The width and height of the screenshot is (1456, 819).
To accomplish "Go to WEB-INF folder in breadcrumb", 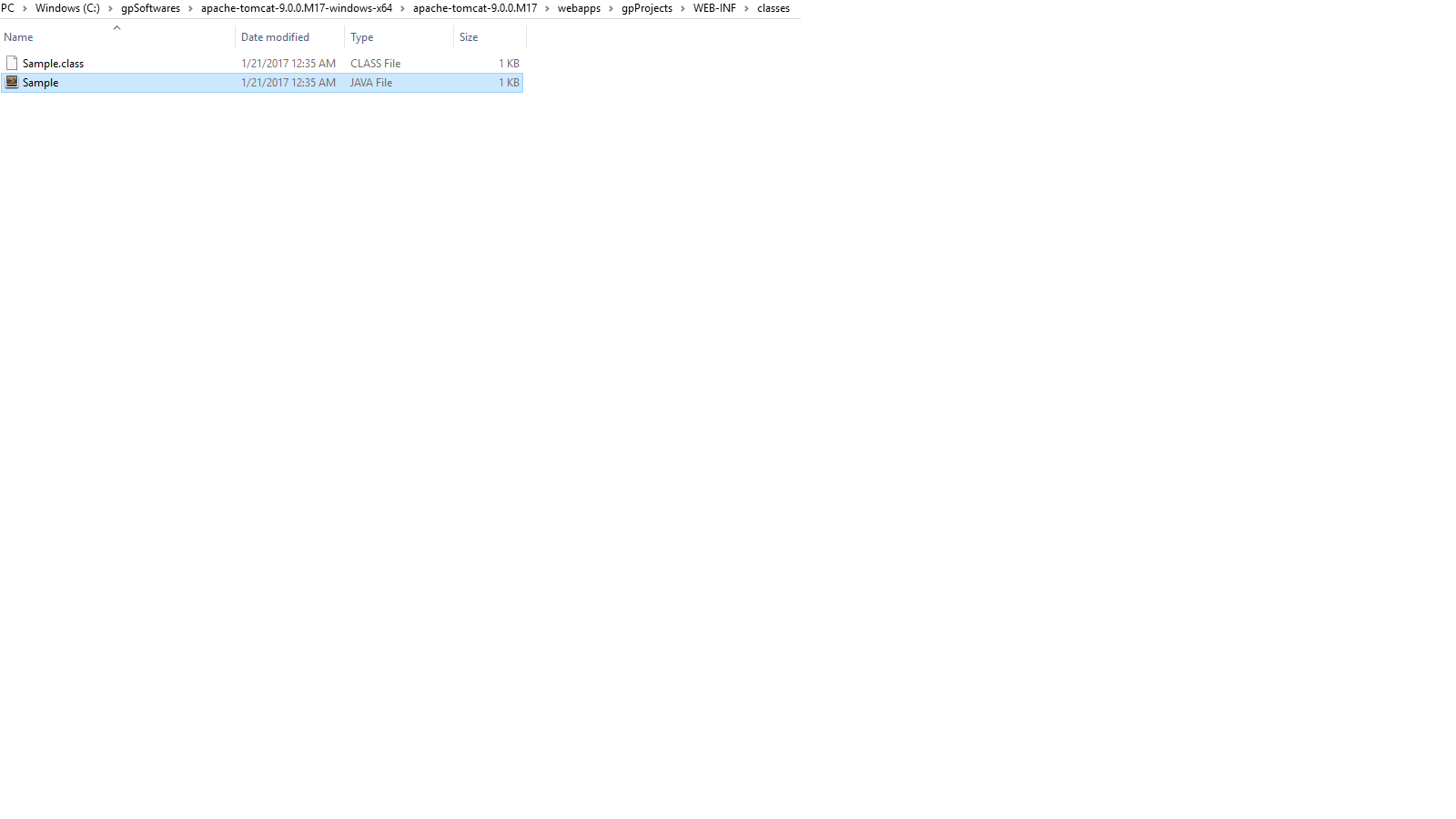I will 714,8.
